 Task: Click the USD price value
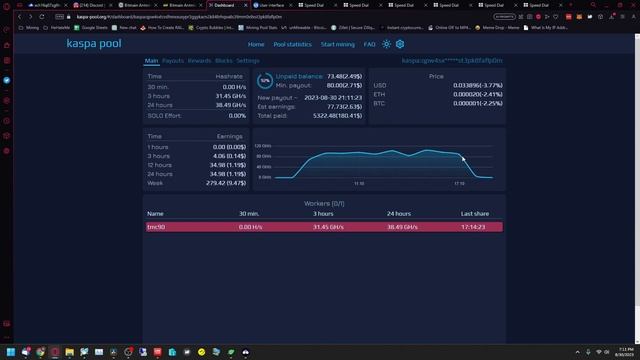tap(478, 85)
